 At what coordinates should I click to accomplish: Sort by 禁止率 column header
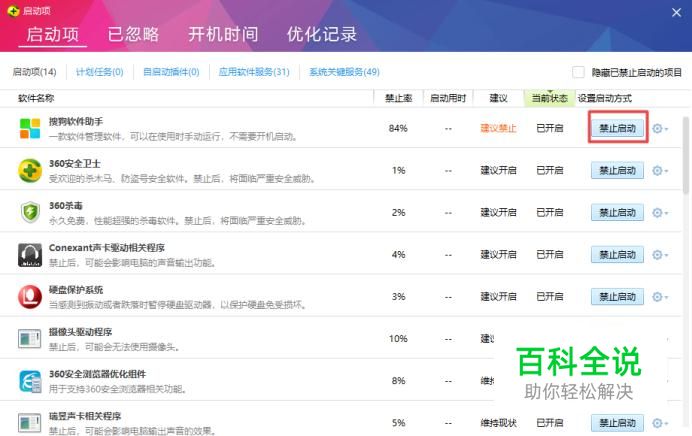(399, 98)
